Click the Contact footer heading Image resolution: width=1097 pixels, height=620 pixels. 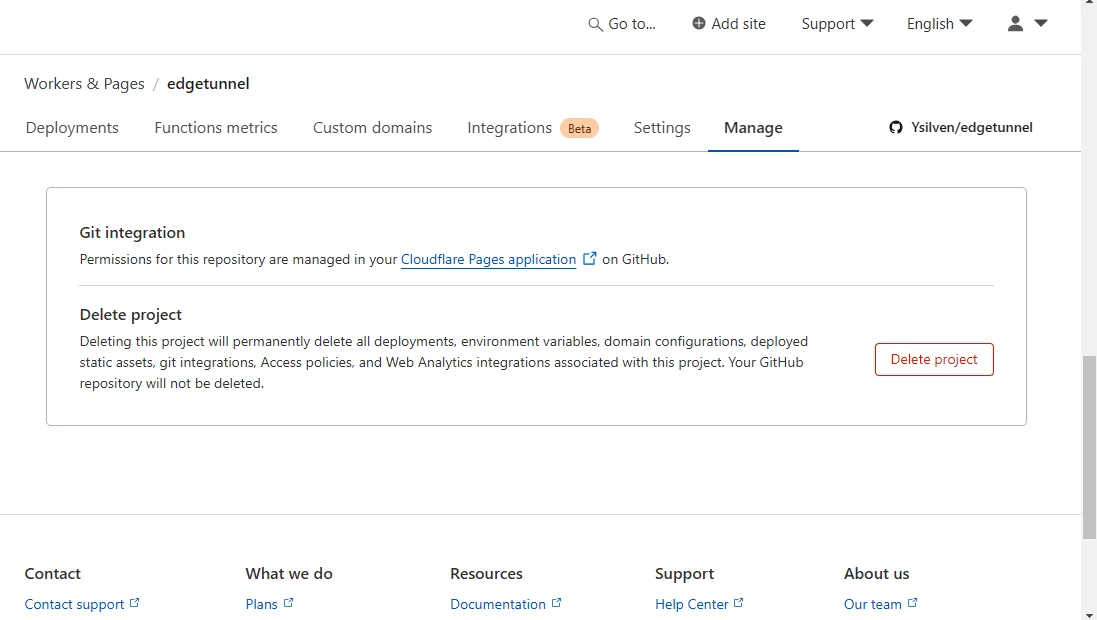[x=52, y=574]
